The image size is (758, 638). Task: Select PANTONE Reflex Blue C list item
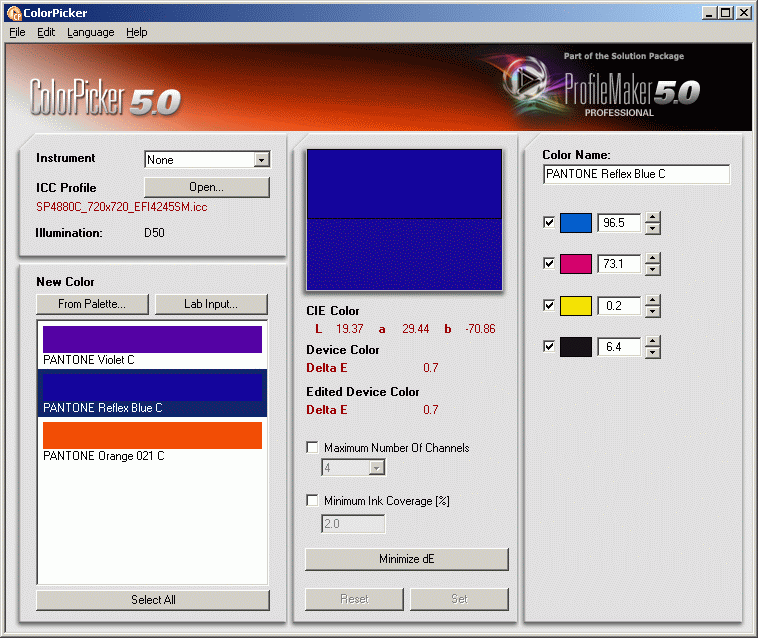tap(152, 393)
